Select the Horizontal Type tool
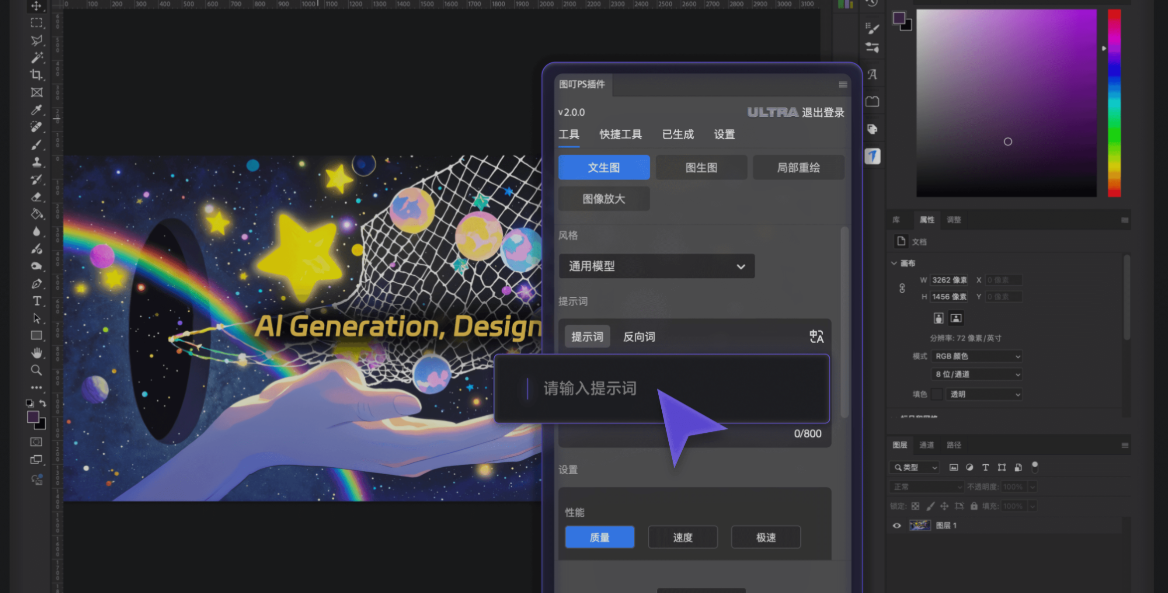This screenshot has height=593, width=1168. tap(36, 301)
